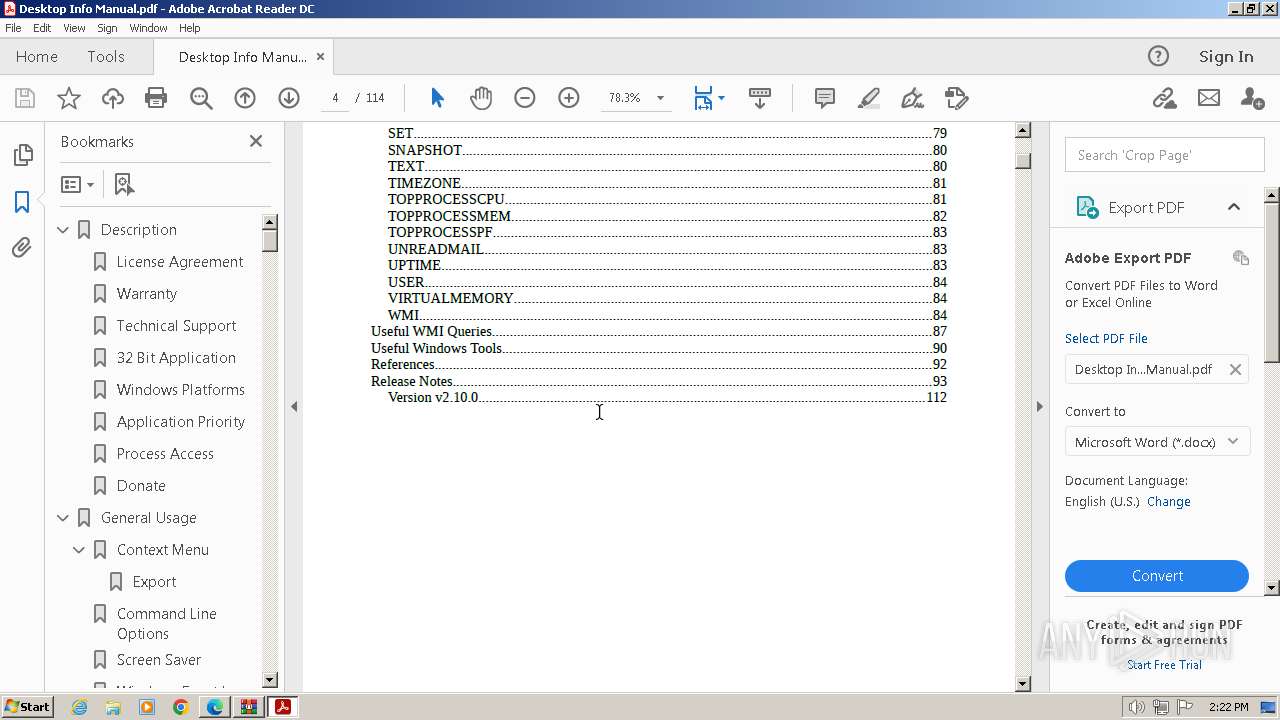The height and width of the screenshot is (720, 1280).
Task: Save the file with the floppy disk icon
Action: pos(25,98)
